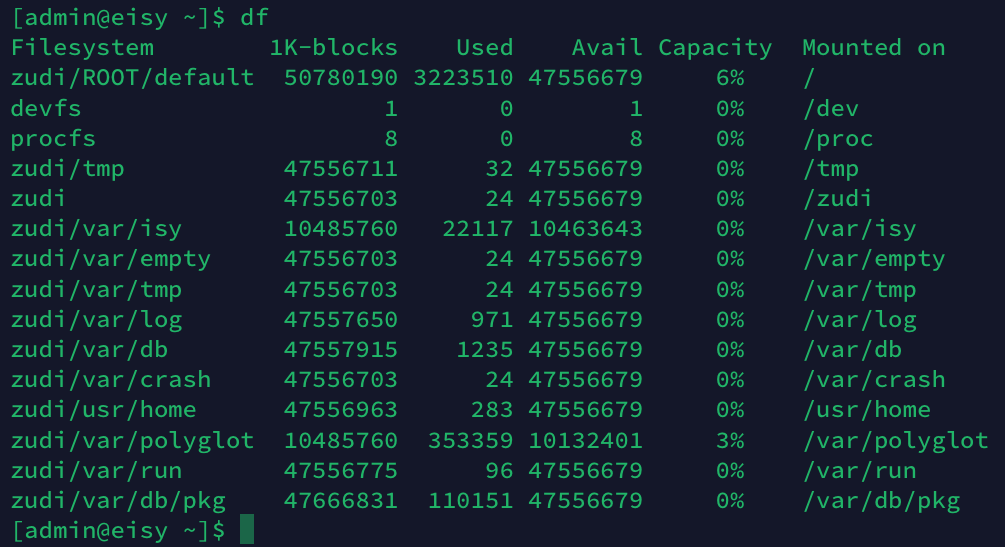Click the 1K-blocks column header
Screen dimensions: 1005x547
click(333, 48)
